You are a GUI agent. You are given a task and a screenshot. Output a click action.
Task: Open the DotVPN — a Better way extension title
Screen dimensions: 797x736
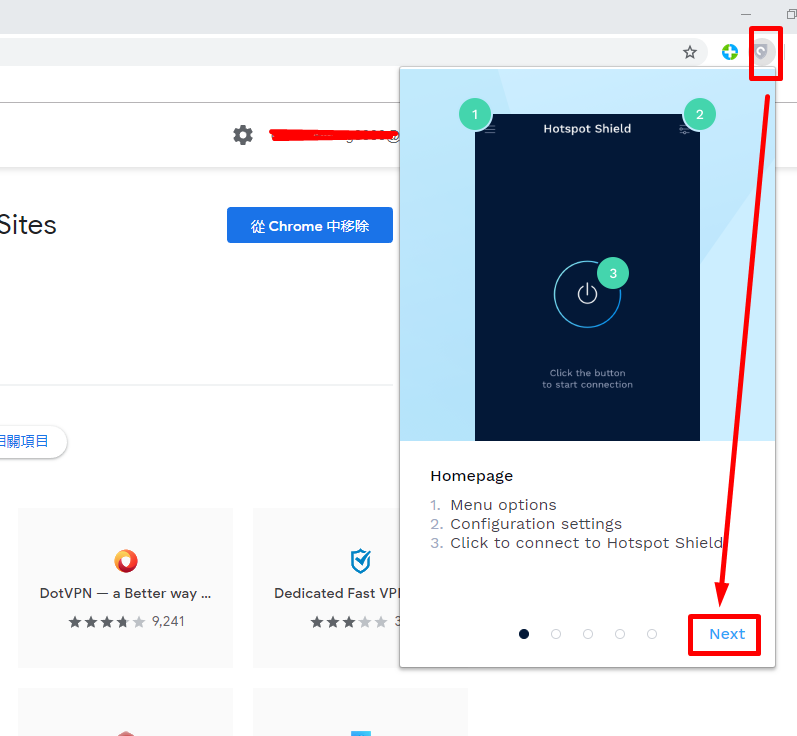coord(125,593)
